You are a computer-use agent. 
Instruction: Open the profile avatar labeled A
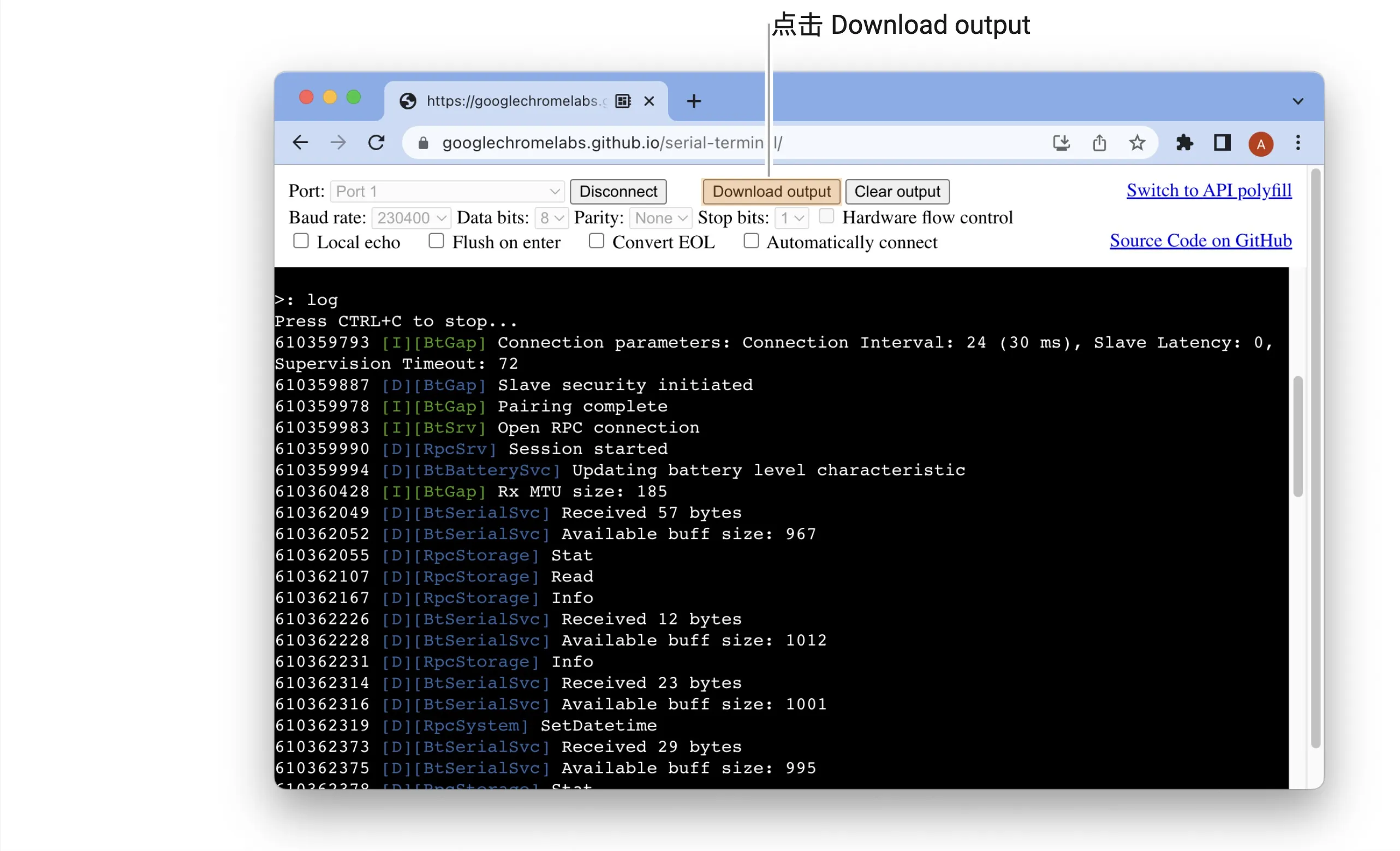[1261, 144]
